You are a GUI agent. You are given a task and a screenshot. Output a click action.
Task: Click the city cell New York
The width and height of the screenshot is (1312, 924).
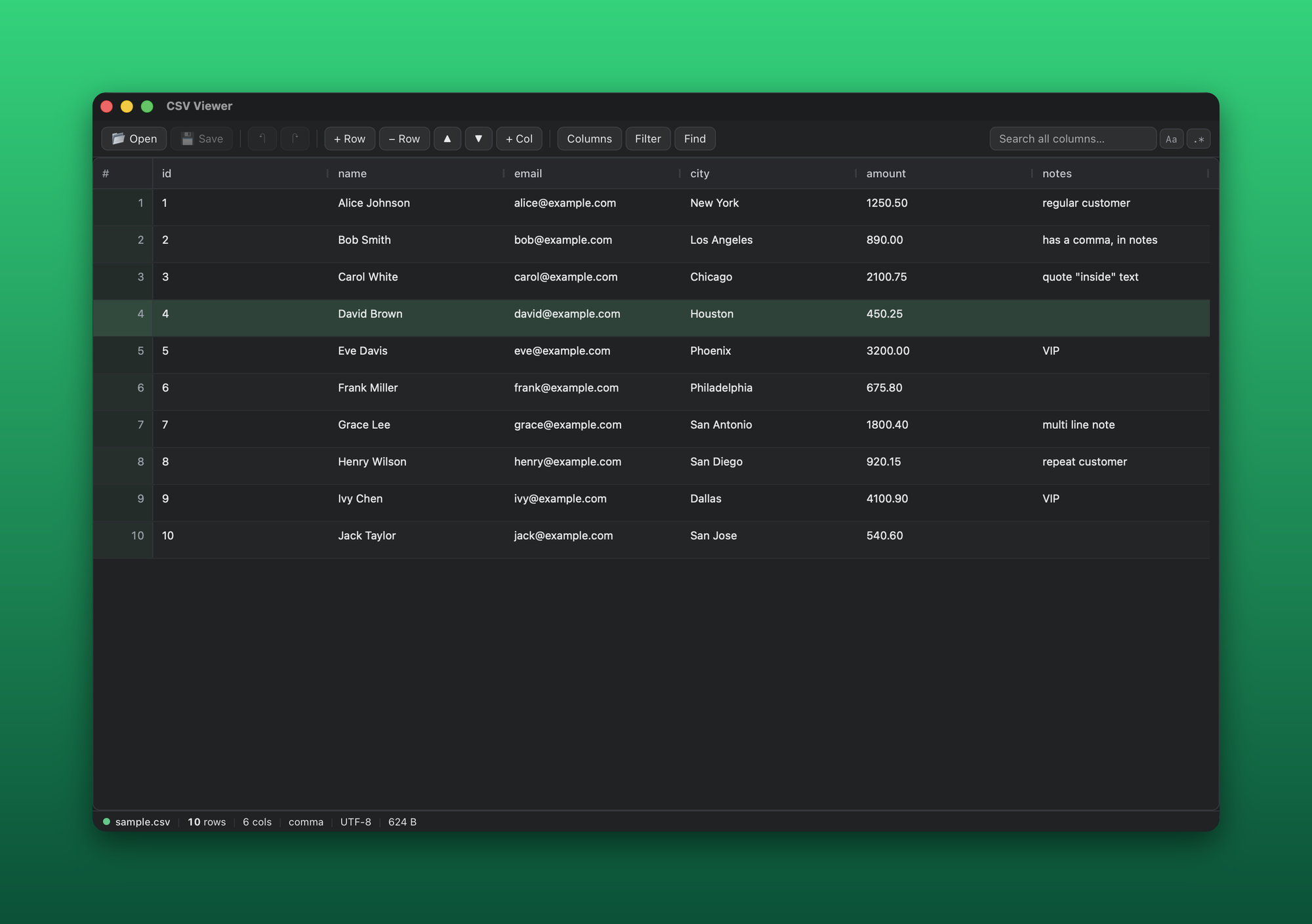coord(769,207)
